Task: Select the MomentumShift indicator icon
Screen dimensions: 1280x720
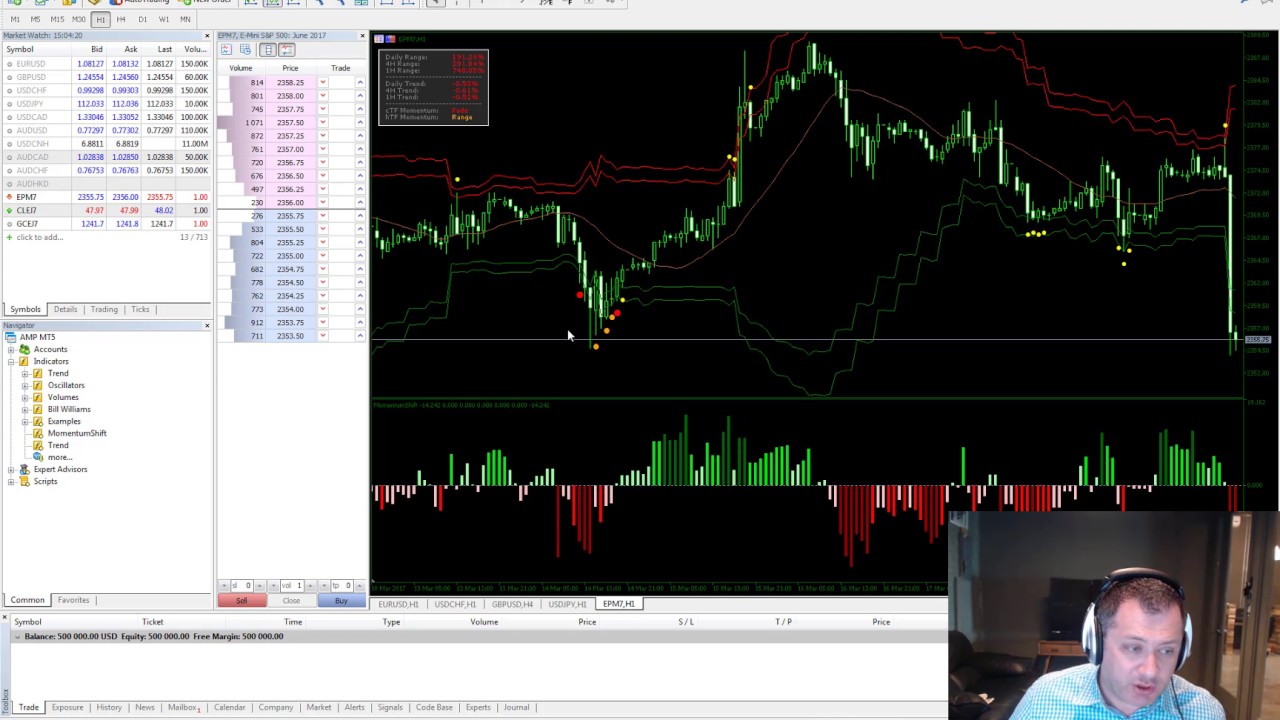Action: [38, 433]
